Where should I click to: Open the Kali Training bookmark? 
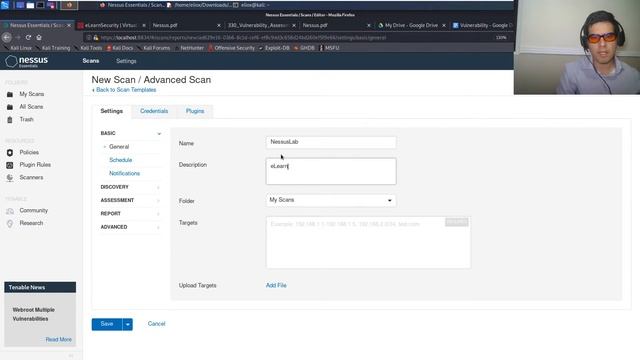point(53,48)
